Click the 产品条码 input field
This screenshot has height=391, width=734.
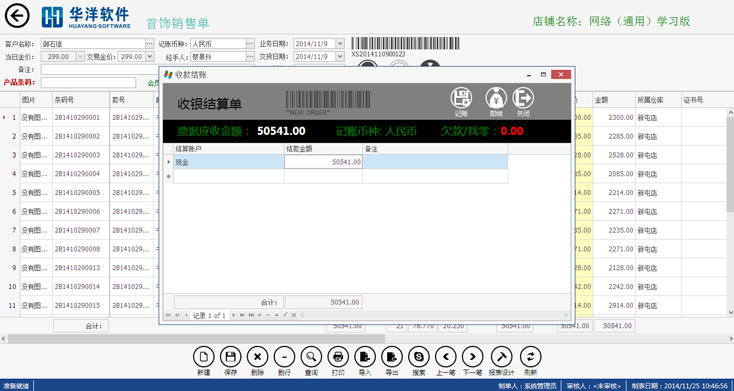(x=88, y=83)
